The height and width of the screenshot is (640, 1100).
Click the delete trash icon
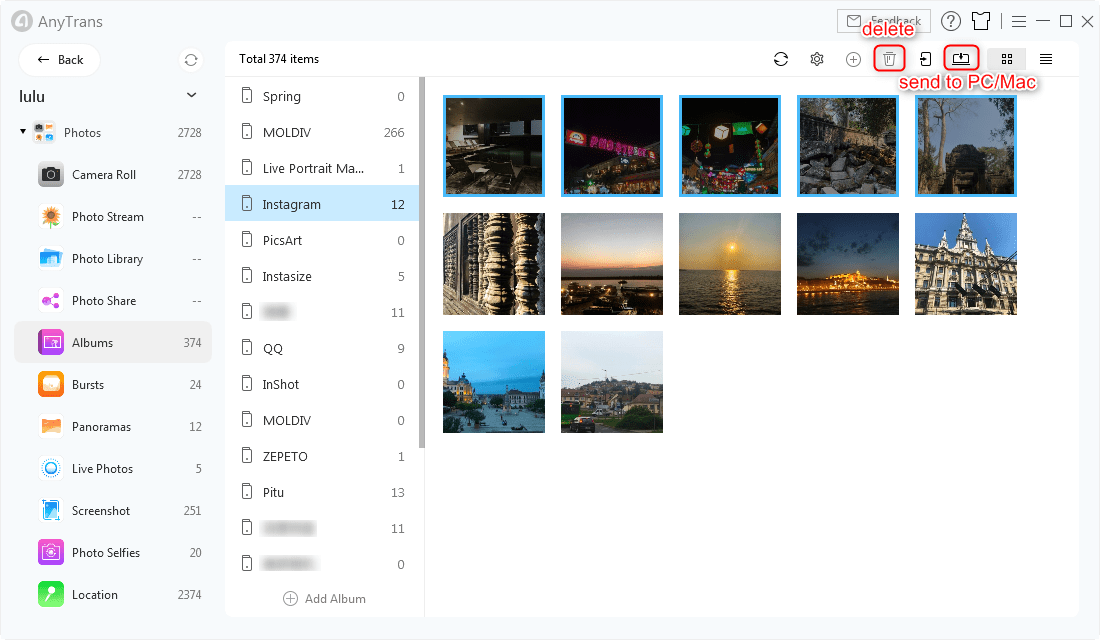pyautogui.click(x=889, y=59)
